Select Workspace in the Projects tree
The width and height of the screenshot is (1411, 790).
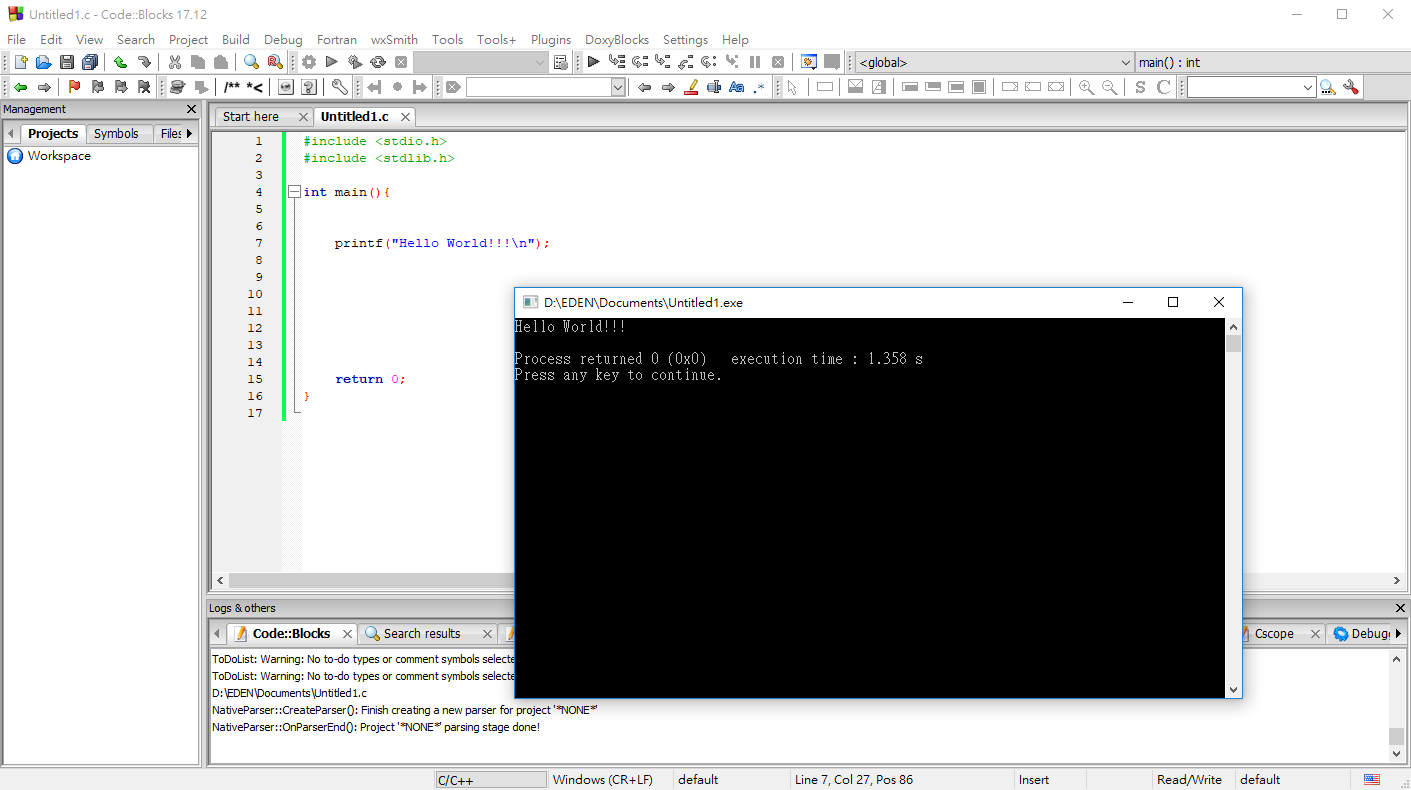[59, 156]
